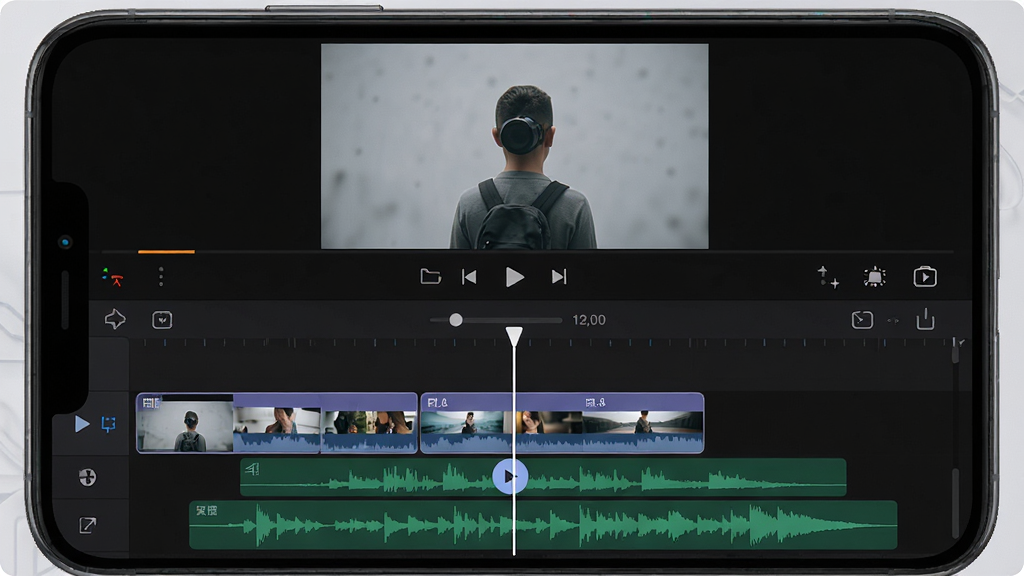Screen dimensions: 1024x576
Task: Select the second purple video clip
Action: coord(562,423)
